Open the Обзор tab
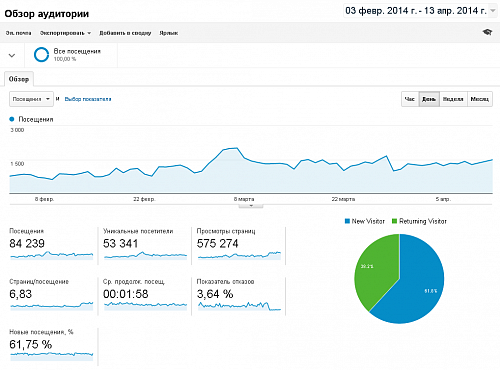 19,79
